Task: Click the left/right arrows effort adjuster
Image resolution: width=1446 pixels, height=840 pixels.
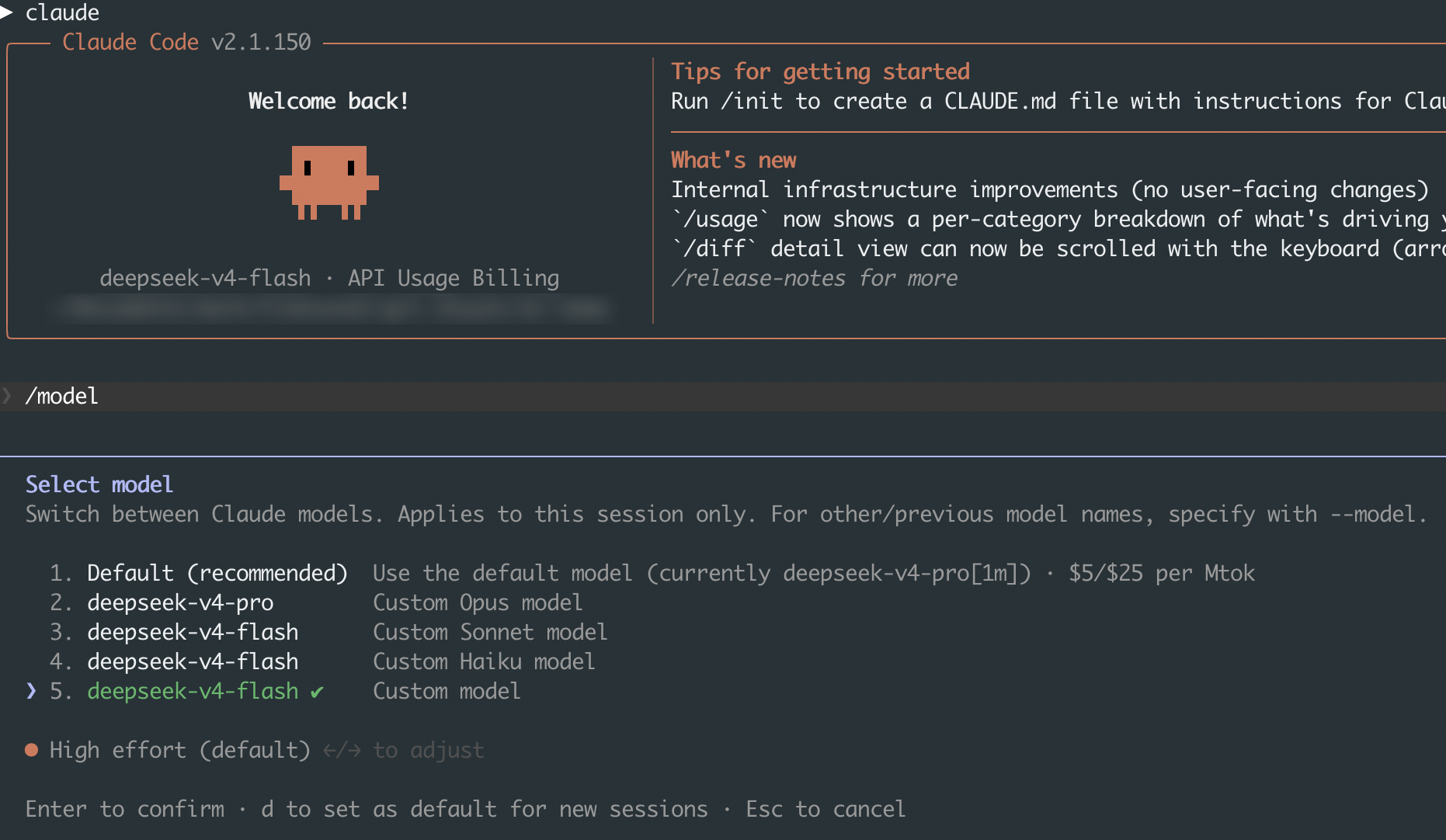Action: pyautogui.click(x=342, y=751)
